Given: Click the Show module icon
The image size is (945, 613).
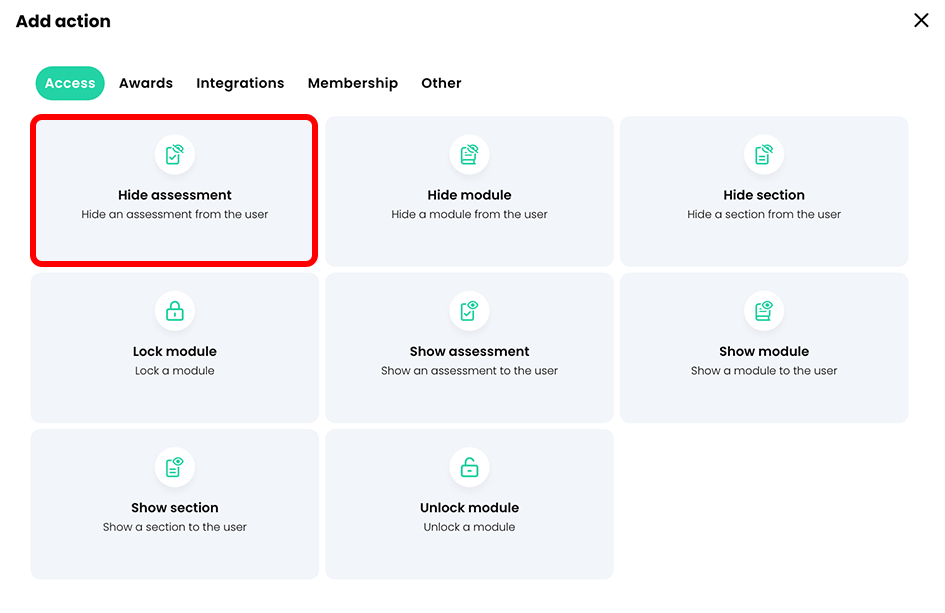Looking at the screenshot, I should [764, 311].
